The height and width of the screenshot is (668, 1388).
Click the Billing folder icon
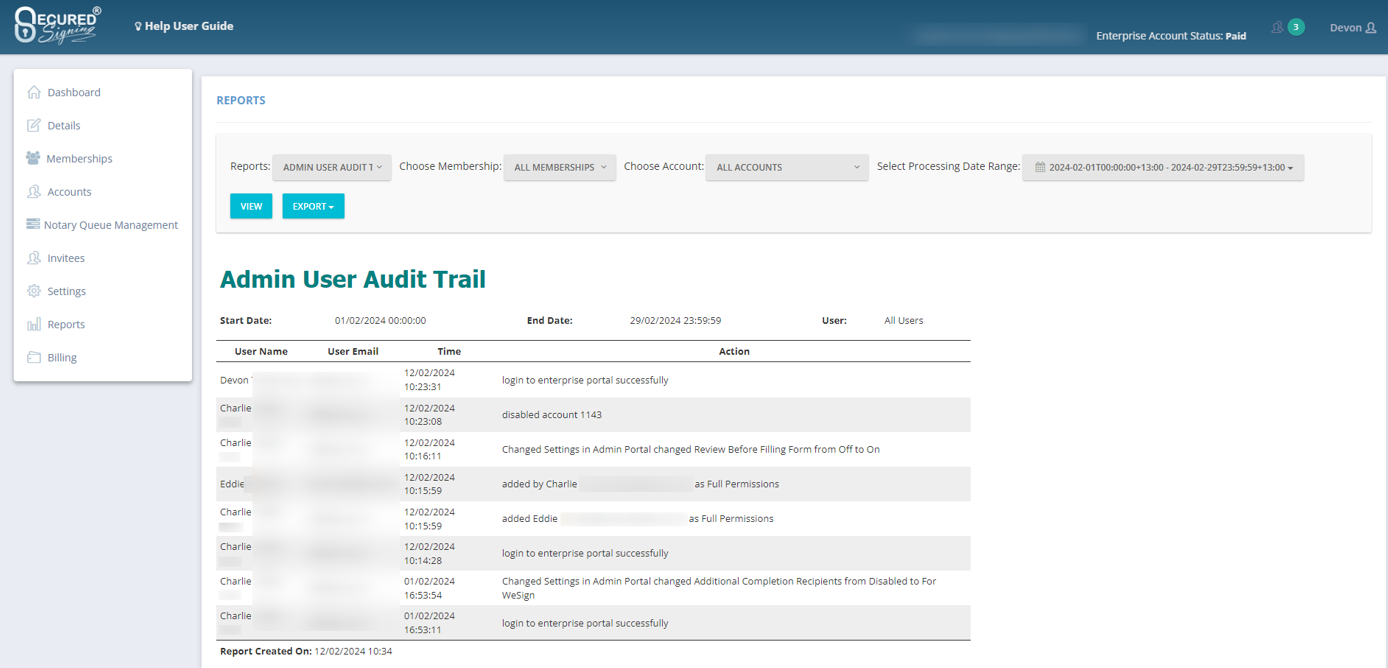click(34, 357)
